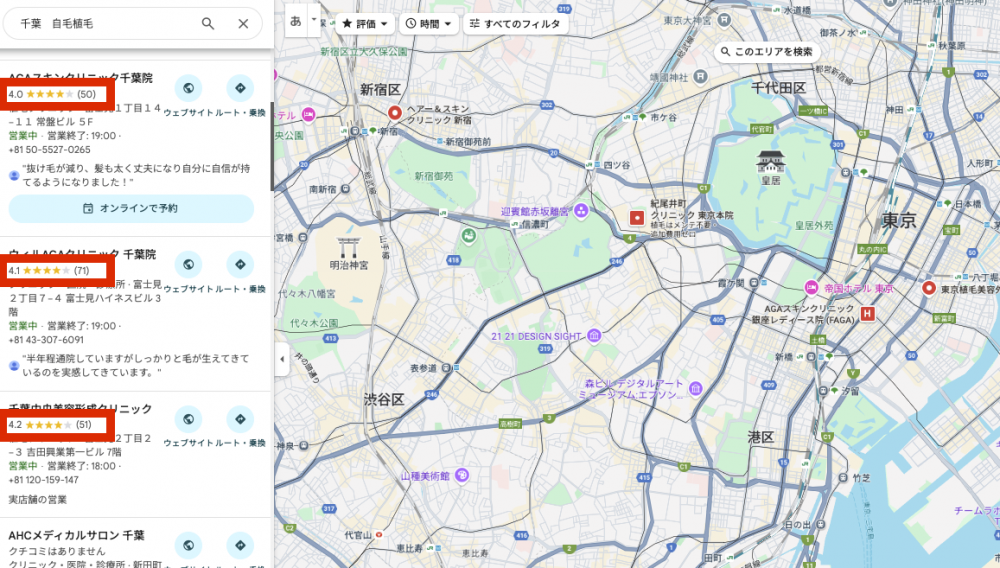Click 実店舗の営業 text
This screenshot has width=1000, height=568.
(x=38, y=500)
